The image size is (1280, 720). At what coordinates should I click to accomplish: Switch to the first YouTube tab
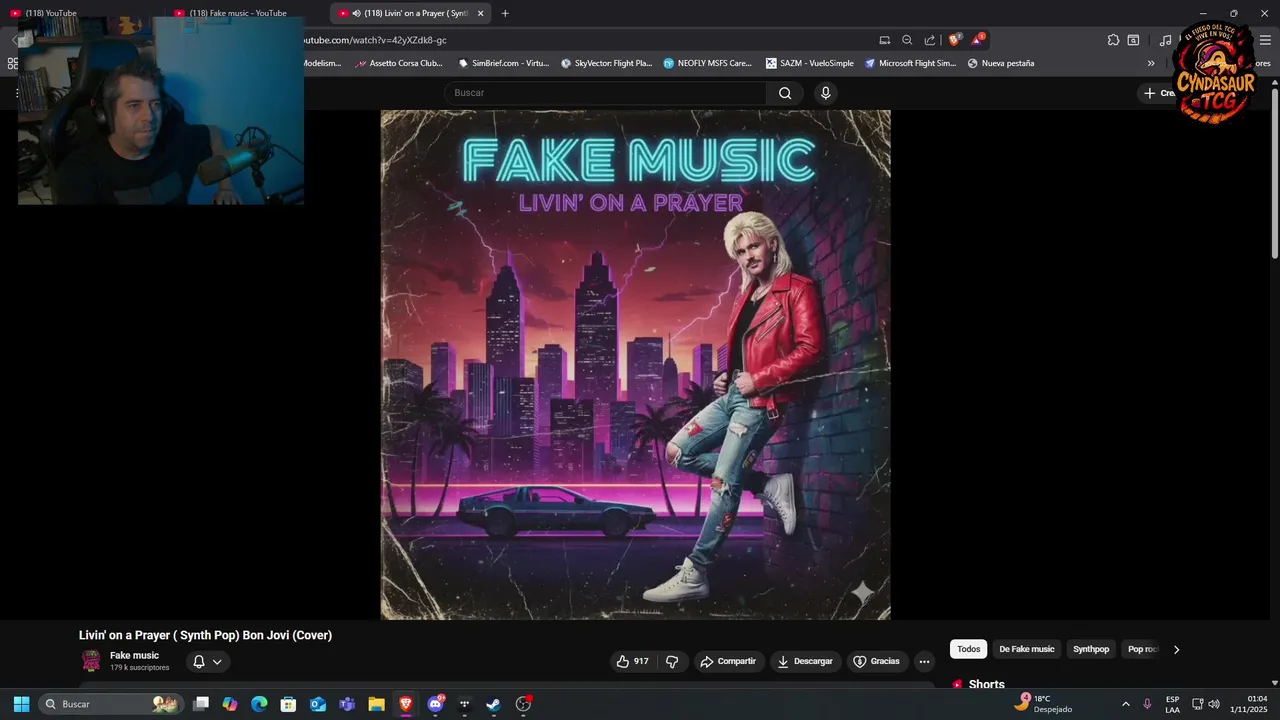pos(85,13)
